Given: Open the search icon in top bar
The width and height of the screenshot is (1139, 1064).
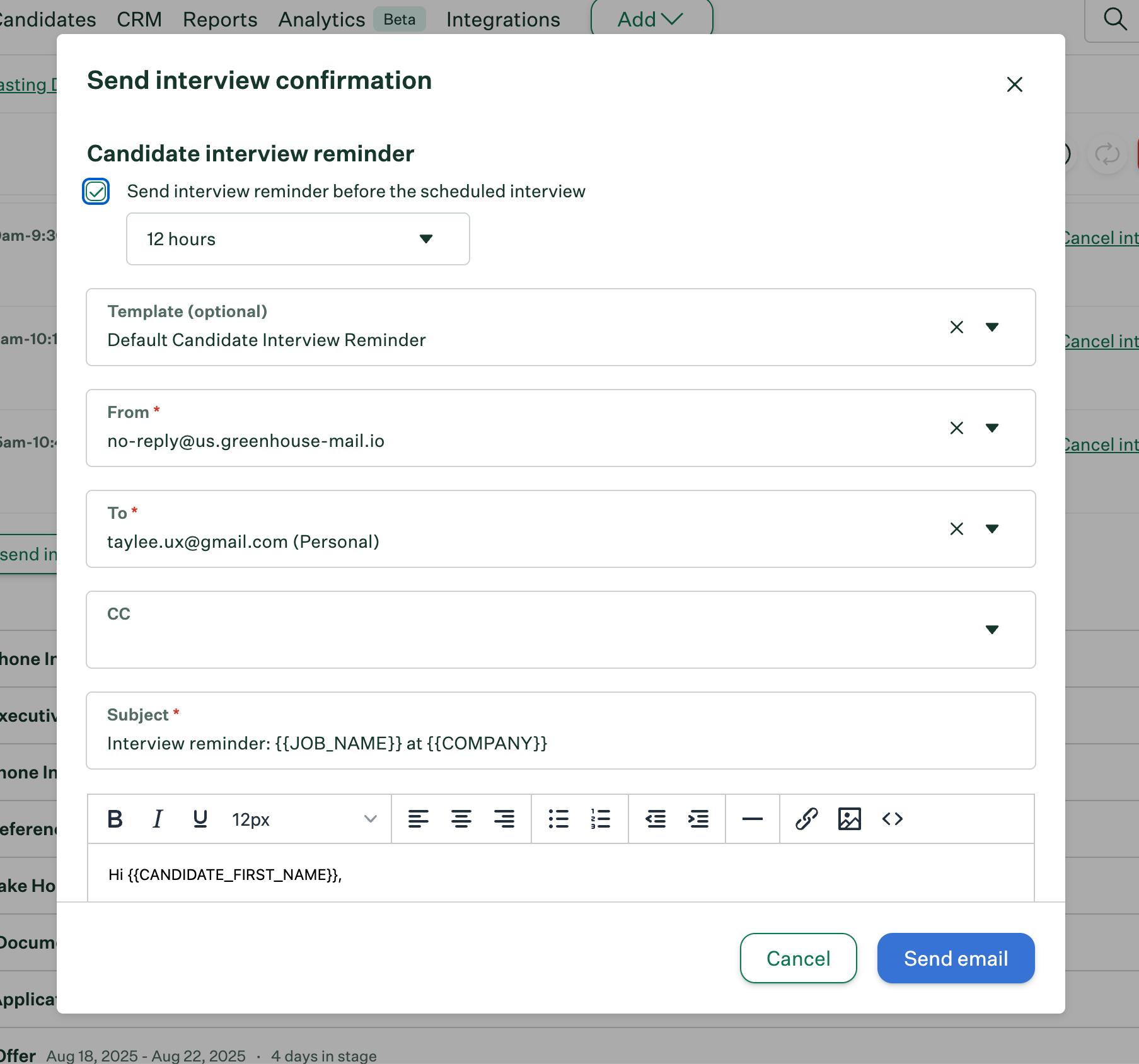Looking at the screenshot, I should 1115,19.
